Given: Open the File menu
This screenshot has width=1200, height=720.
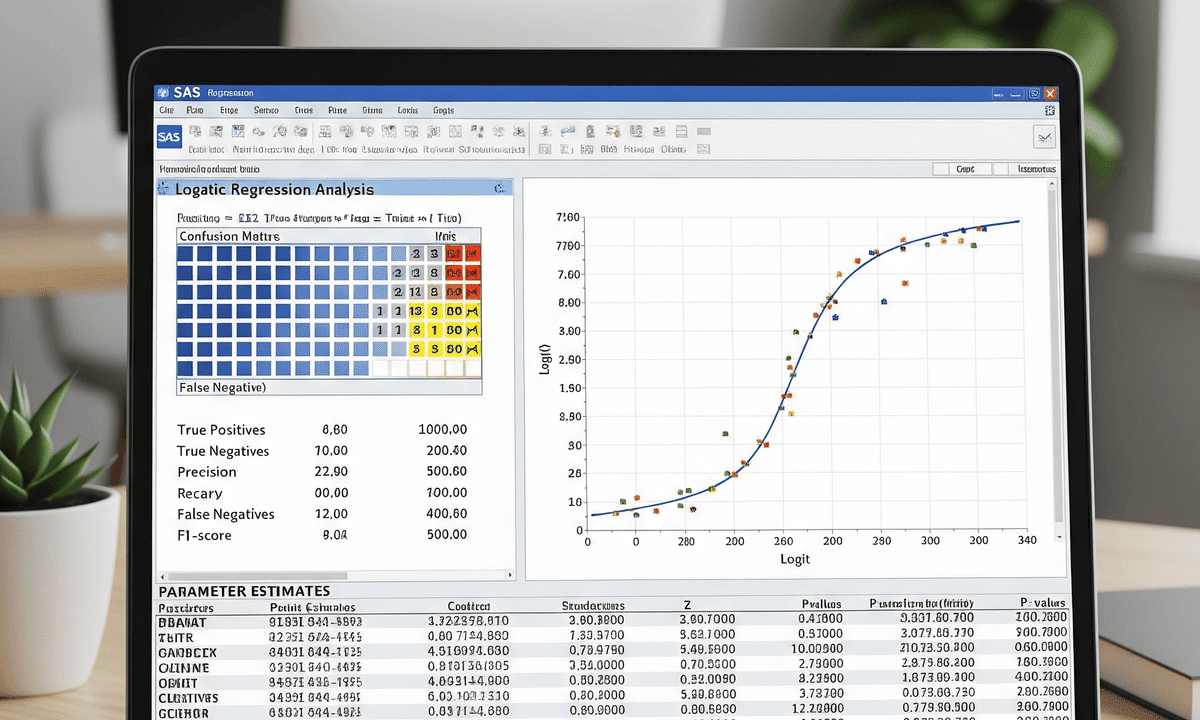Looking at the screenshot, I should point(166,110).
